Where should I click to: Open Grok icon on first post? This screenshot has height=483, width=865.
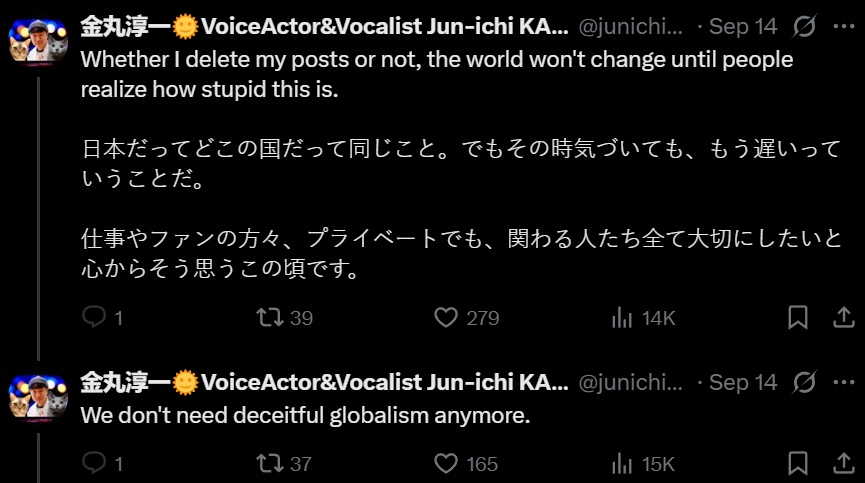(x=803, y=25)
